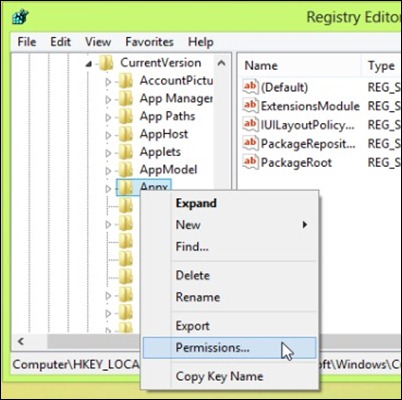
Task: Open the Favorites menu
Action: click(149, 42)
